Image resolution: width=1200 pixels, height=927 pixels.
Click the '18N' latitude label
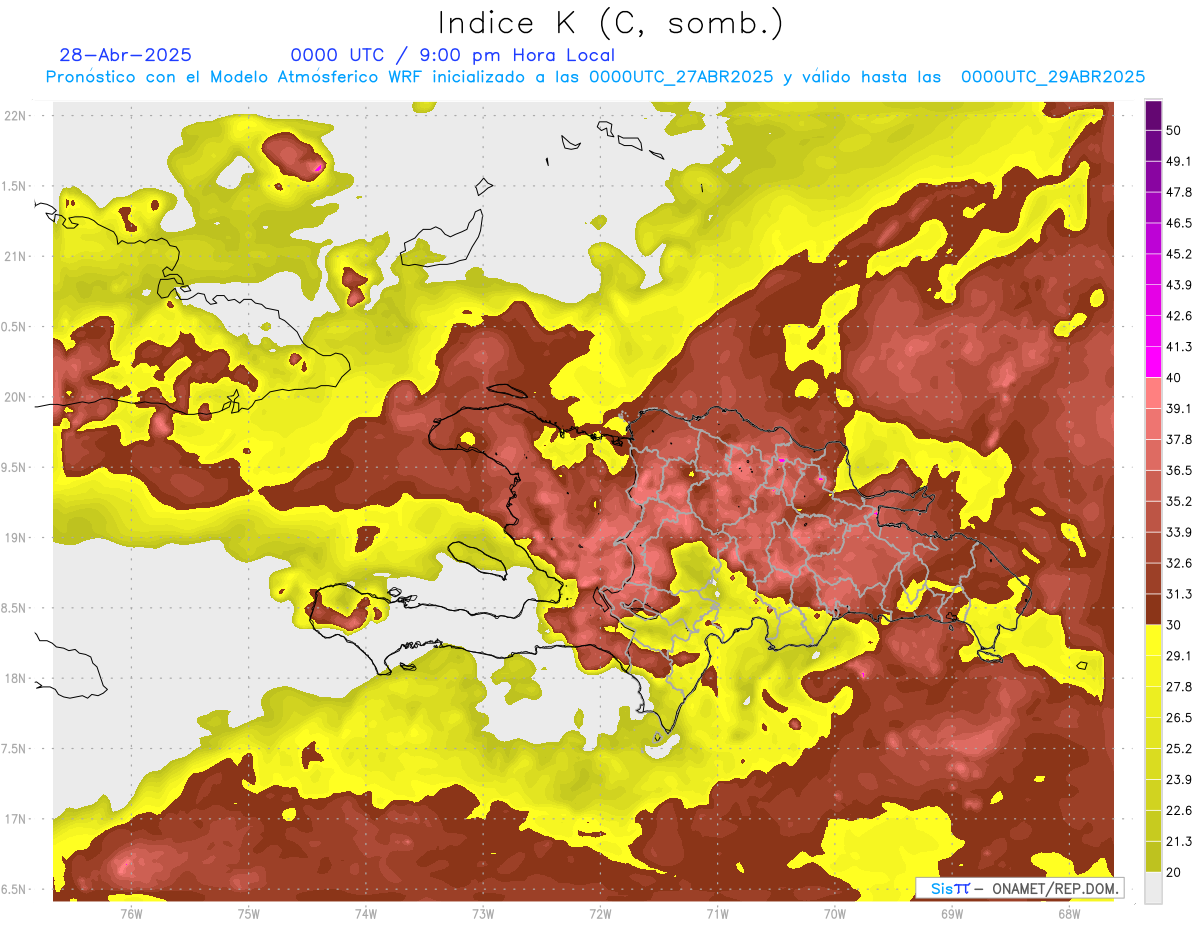click(x=15, y=678)
